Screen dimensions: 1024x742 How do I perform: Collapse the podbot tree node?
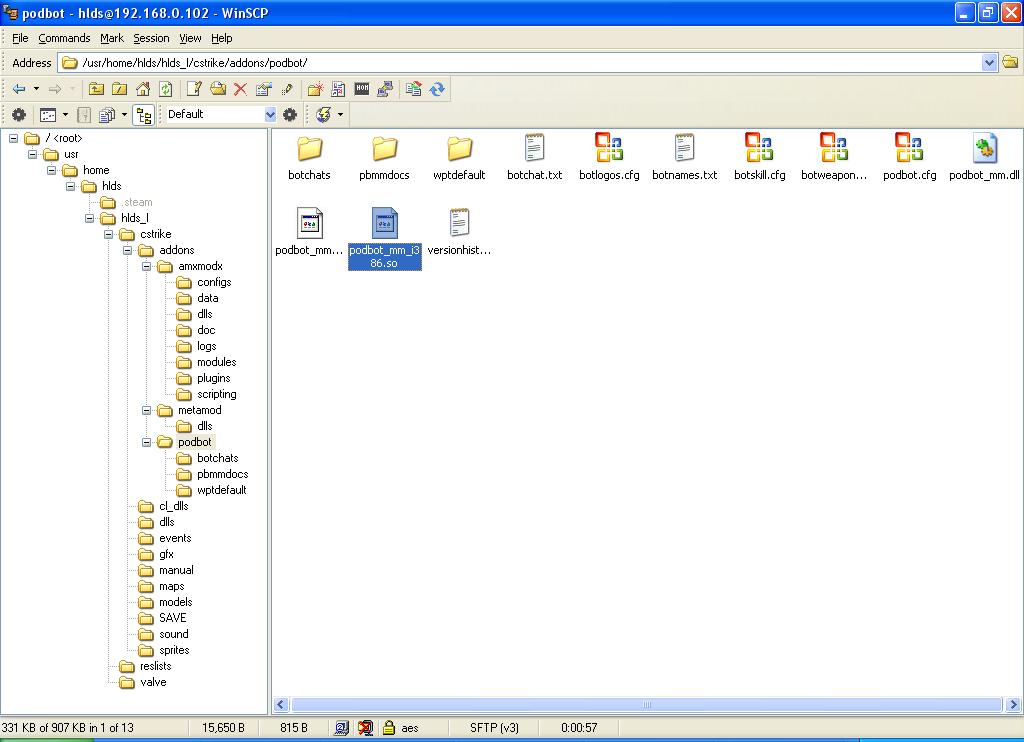(x=146, y=442)
